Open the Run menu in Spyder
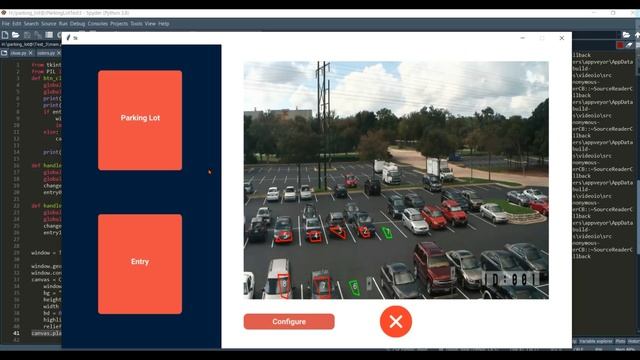Image resolution: width=640 pixels, height=360 pixels. click(63, 24)
